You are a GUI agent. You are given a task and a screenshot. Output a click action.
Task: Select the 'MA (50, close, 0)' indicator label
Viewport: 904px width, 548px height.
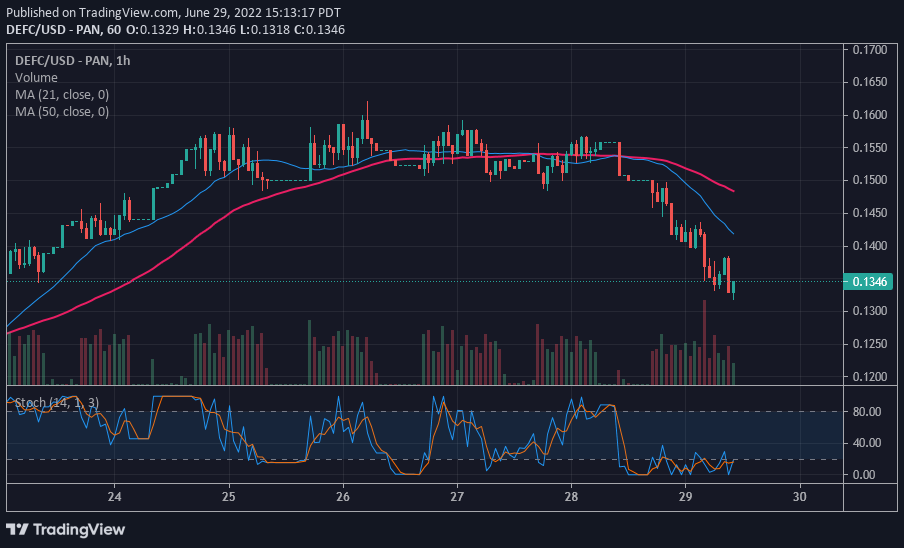62,111
